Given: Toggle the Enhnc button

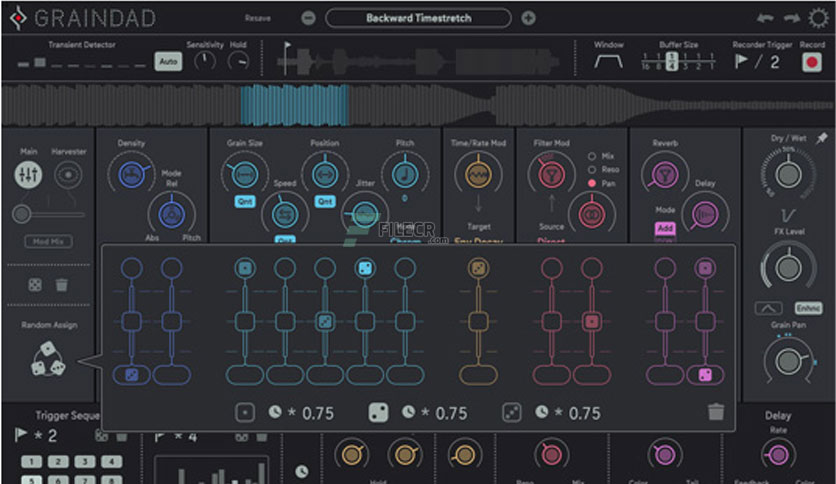Looking at the screenshot, I should click(x=808, y=308).
